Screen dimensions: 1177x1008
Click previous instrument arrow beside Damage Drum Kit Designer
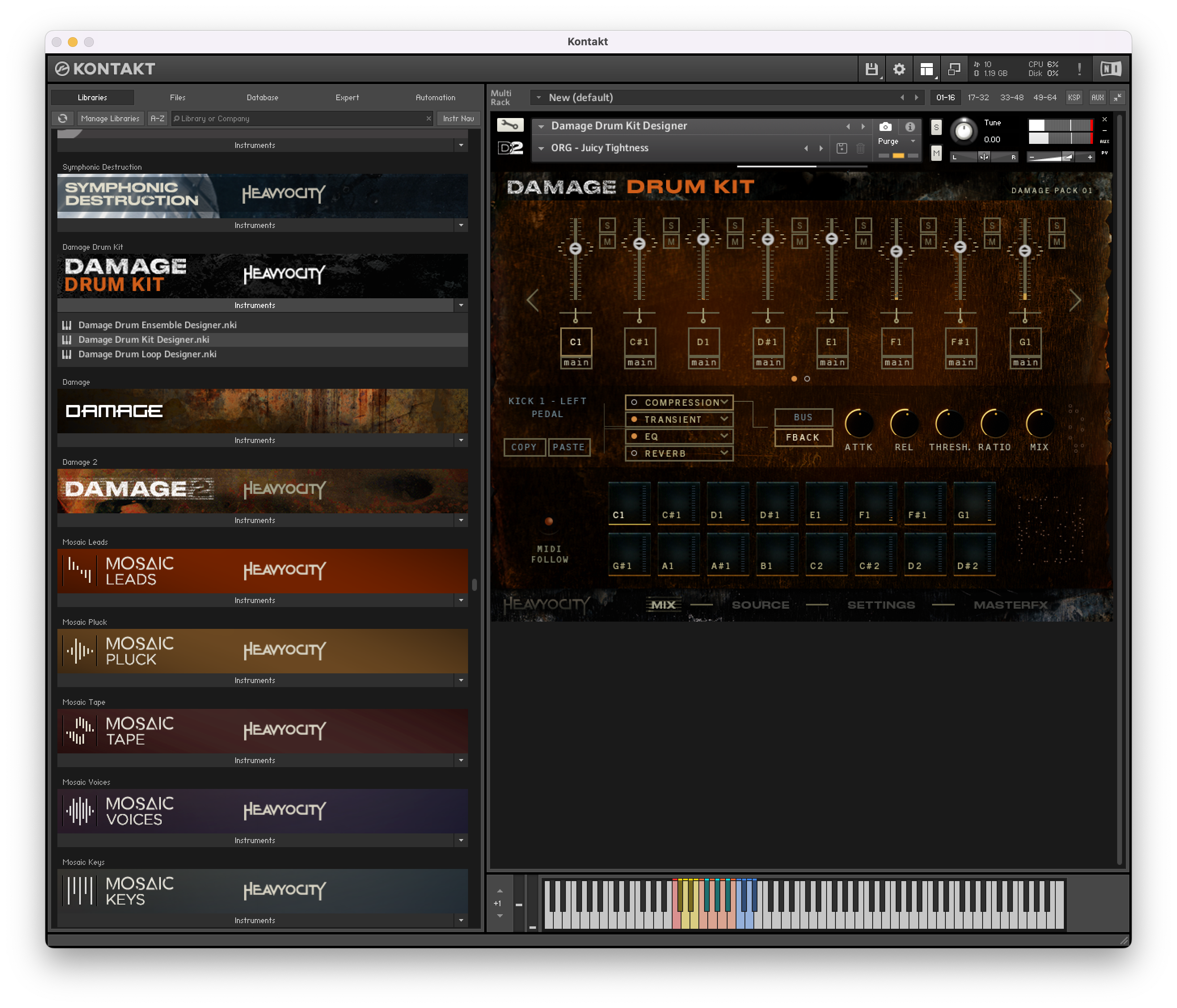click(x=848, y=126)
